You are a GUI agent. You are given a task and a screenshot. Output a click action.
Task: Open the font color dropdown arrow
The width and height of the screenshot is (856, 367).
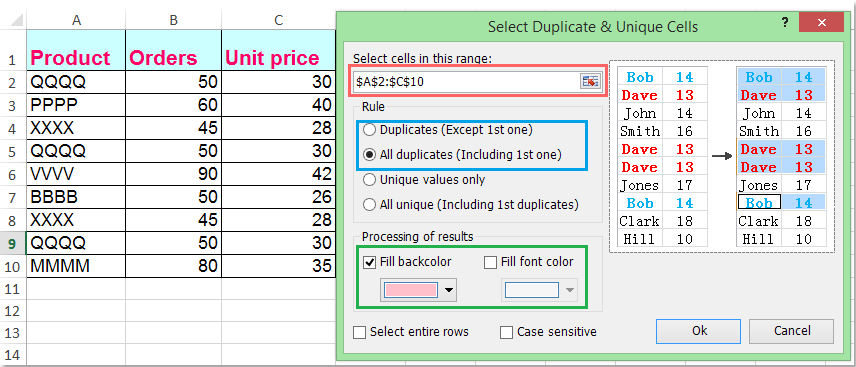point(570,291)
